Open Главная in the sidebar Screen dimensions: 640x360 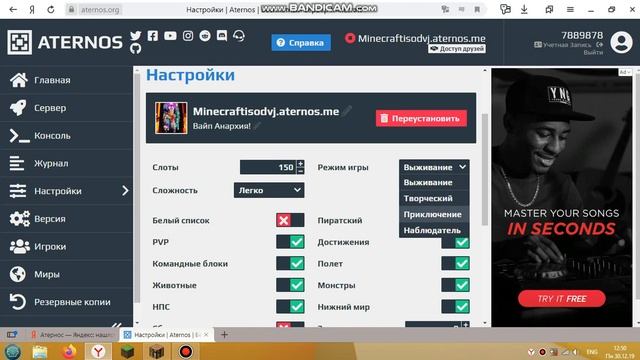[66, 80]
